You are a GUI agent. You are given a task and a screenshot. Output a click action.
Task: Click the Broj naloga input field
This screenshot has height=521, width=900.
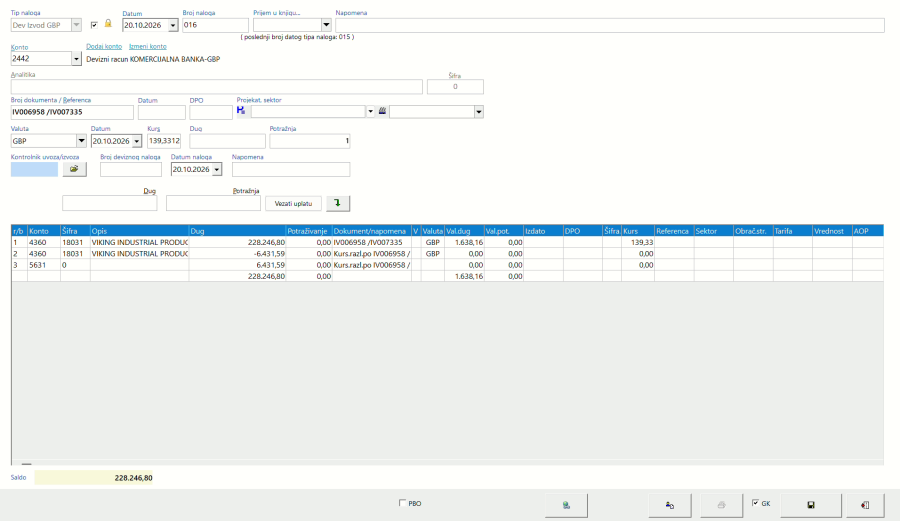(x=215, y=25)
